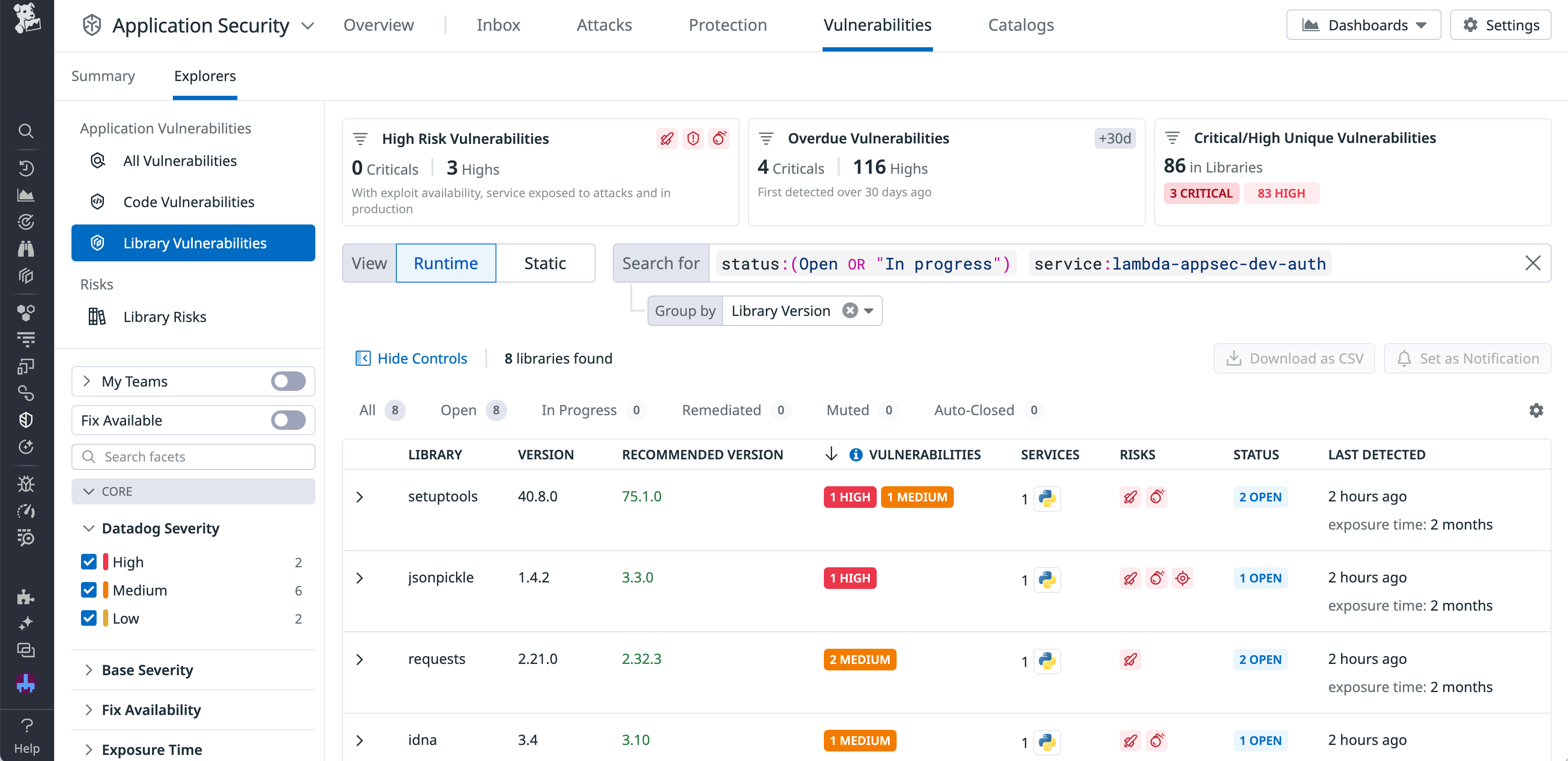
Task: Click the shield security icon in the left sidebar
Action: [26, 420]
